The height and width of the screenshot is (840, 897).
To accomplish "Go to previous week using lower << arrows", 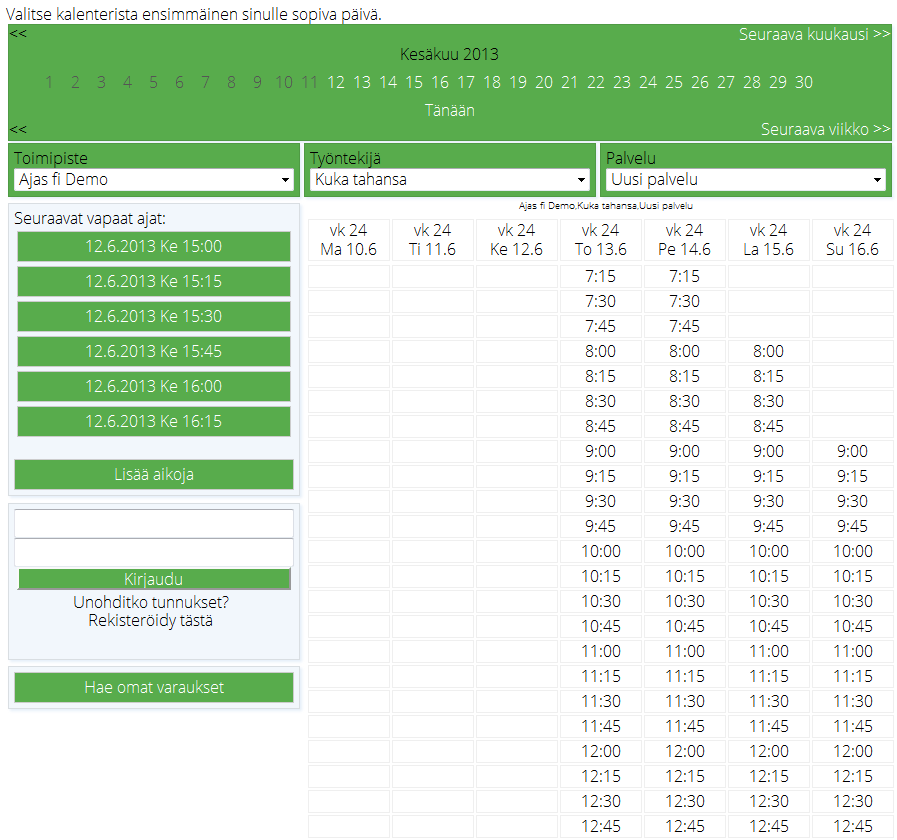I will (18, 129).
